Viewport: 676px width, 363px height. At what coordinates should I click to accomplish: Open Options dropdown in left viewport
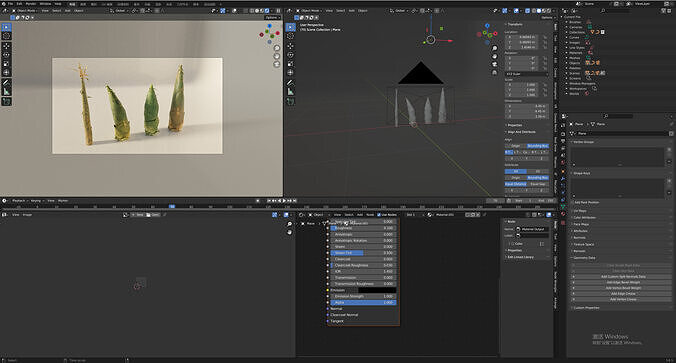tap(272, 17)
